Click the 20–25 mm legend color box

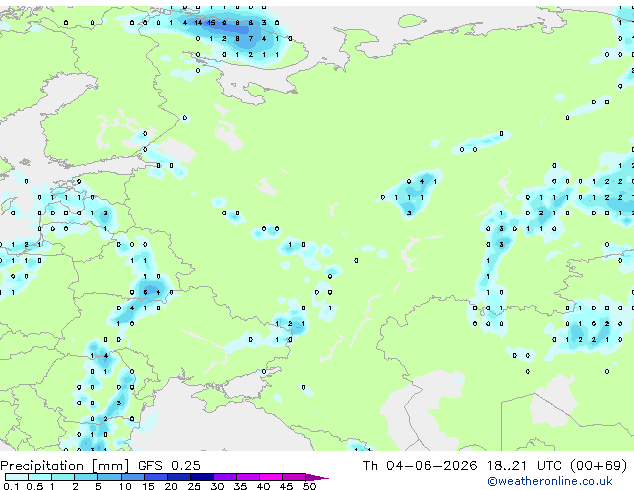click(x=178, y=477)
